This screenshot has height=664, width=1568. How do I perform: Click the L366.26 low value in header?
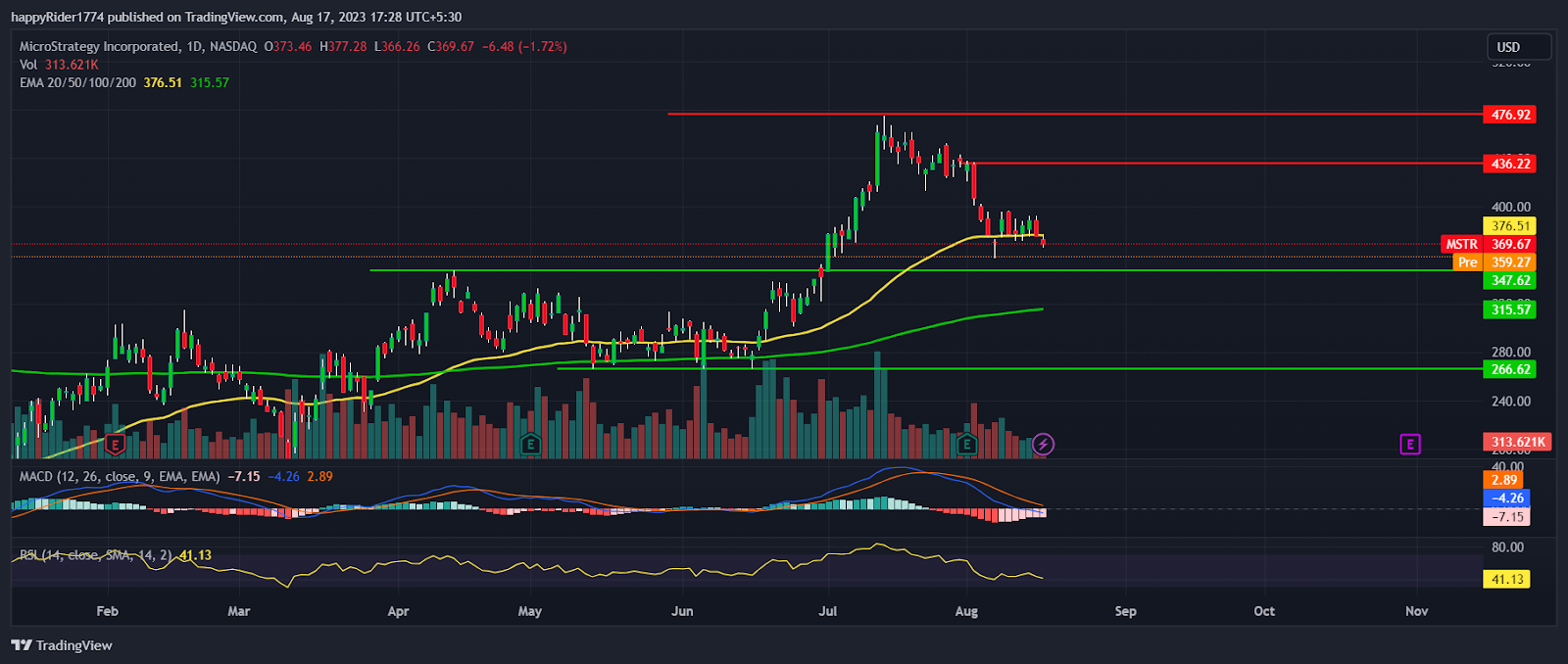pos(397,46)
